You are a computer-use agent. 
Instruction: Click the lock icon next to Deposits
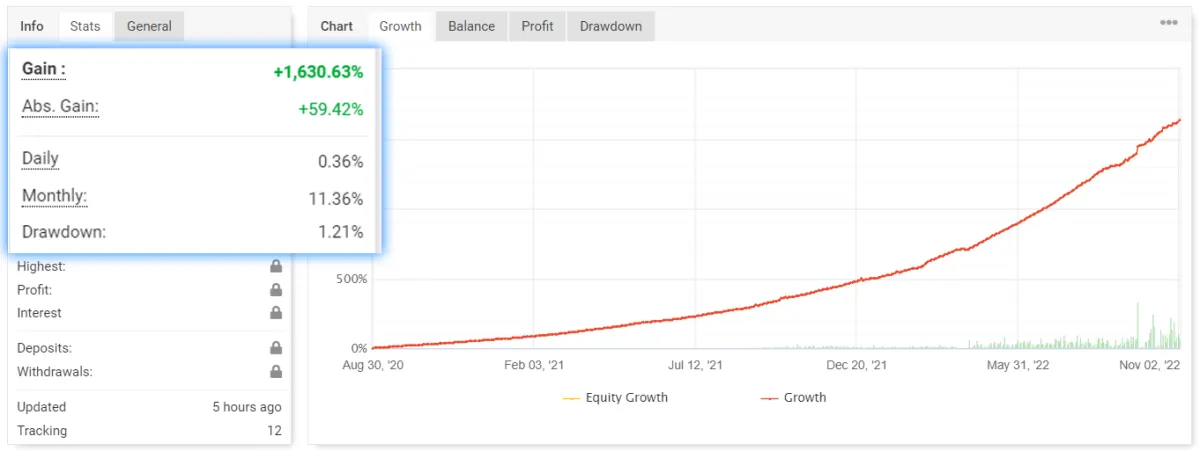pos(275,348)
